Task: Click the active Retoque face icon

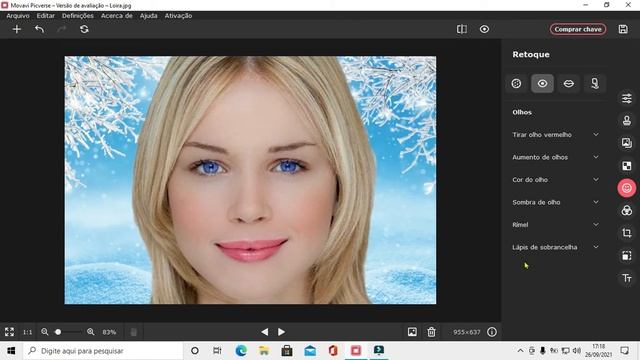Action: tap(627, 188)
